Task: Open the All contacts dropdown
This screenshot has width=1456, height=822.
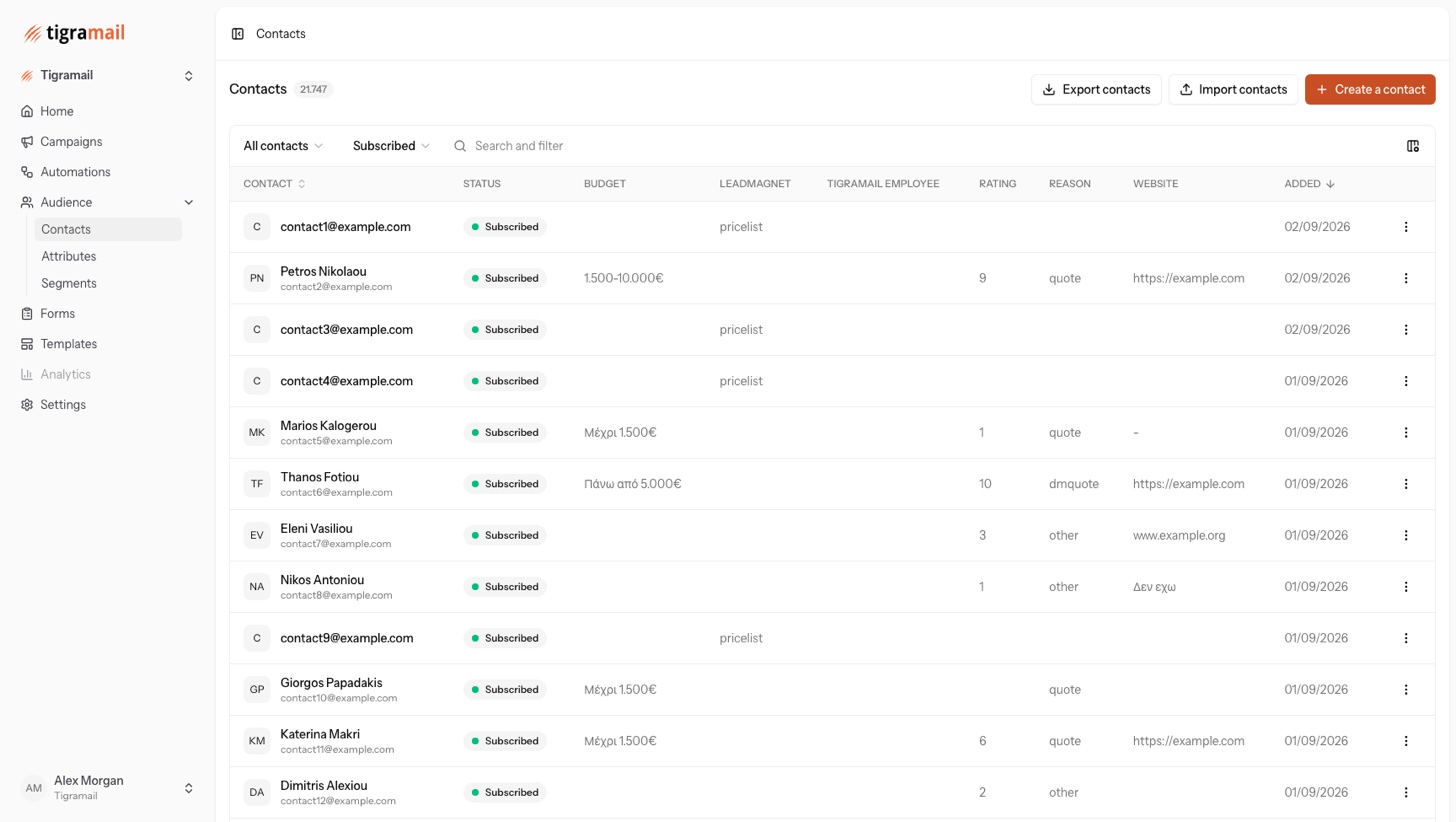Action: click(283, 146)
